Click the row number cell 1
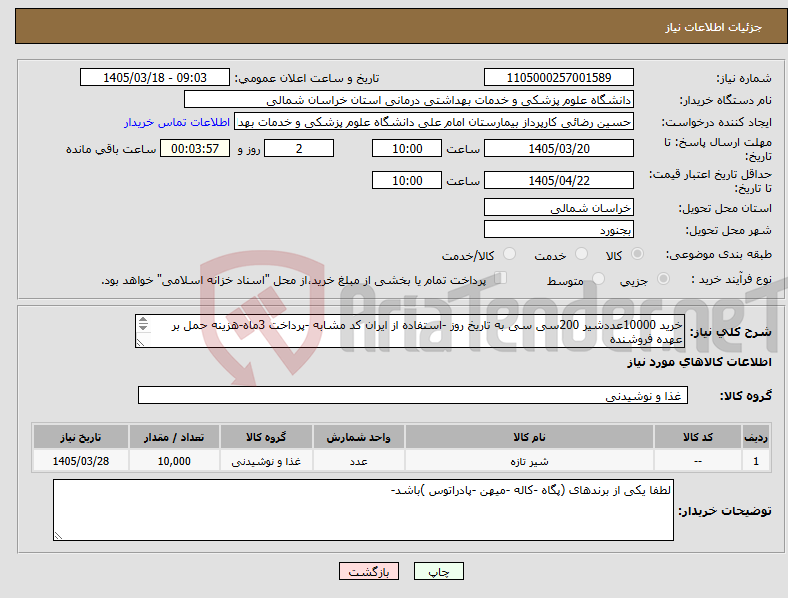Viewport: 788px width, 598px height. pos(755,461)
